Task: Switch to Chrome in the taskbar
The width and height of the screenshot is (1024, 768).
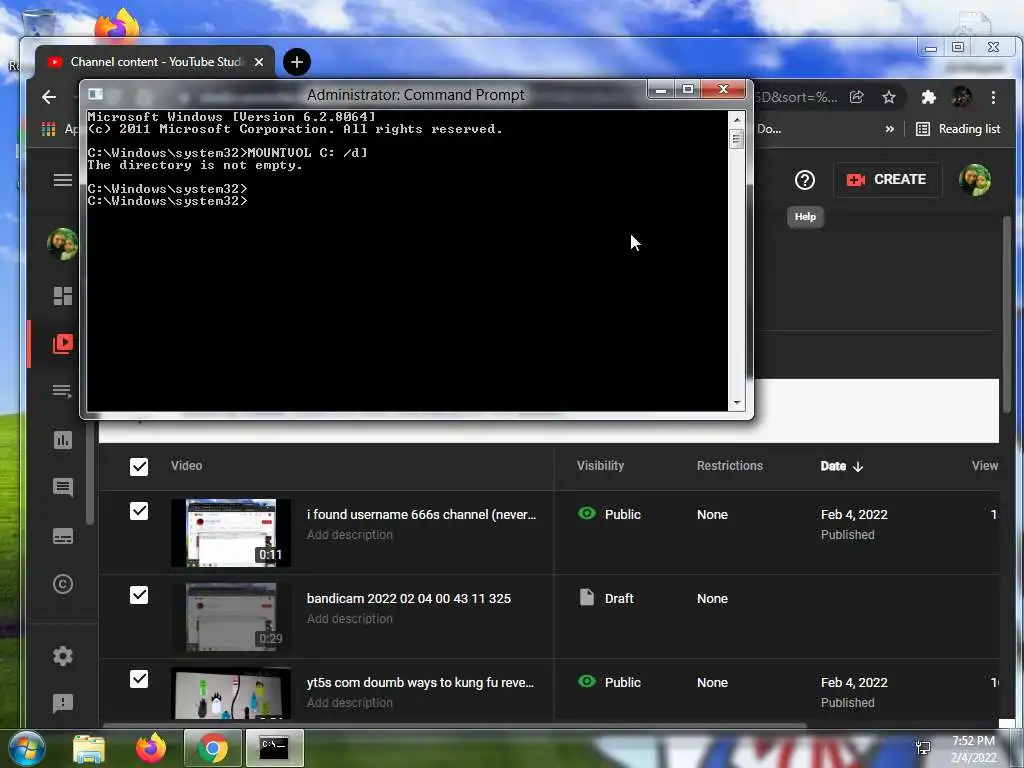Action: [x=212, y=748]
